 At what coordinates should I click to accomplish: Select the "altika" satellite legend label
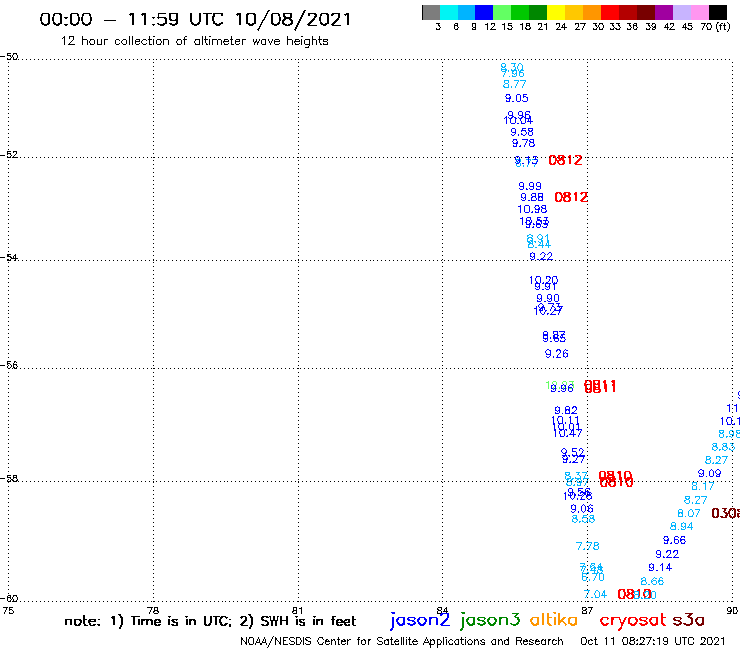pyautogui.click(x=553, y=620)
